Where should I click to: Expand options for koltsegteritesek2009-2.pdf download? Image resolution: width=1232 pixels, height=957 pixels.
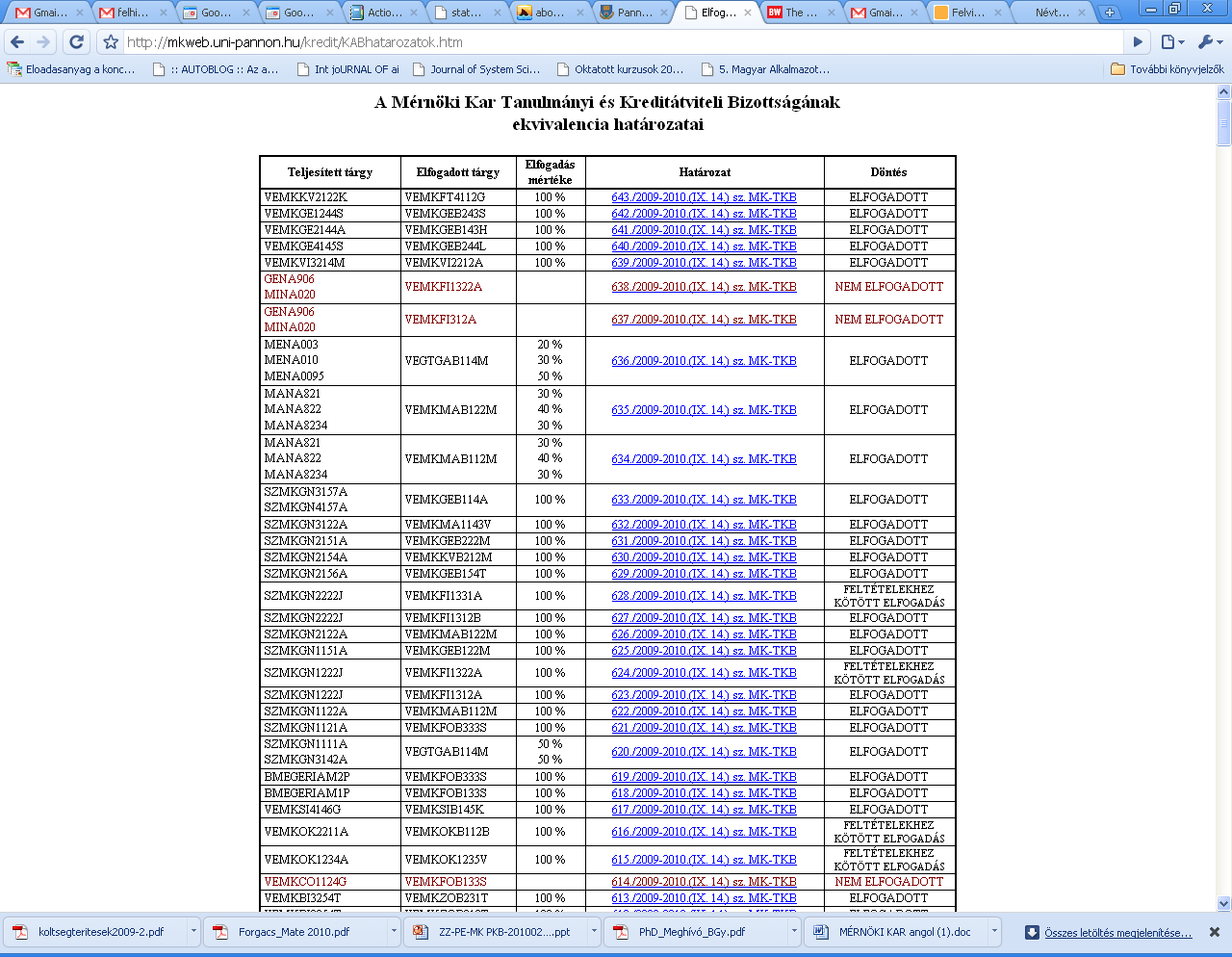(x=193, y=932)
